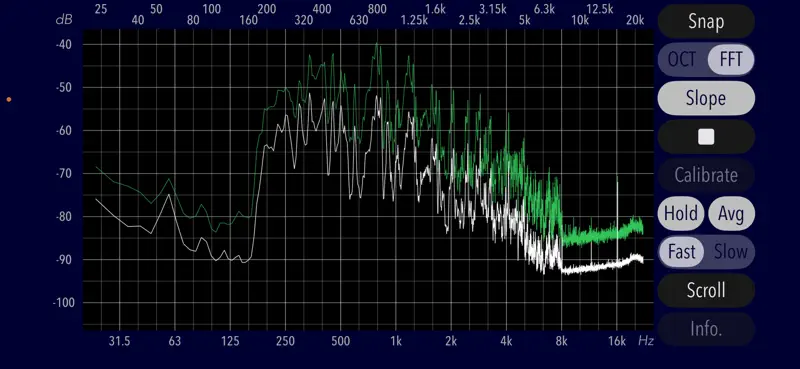Click the 20k top frequency label

pos(635,20)
